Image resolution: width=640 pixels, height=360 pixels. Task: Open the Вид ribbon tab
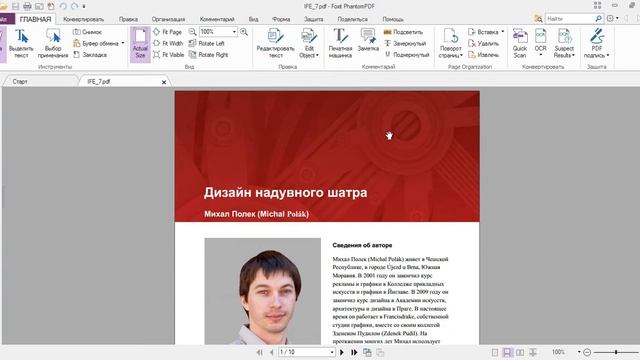click(253, 19)
